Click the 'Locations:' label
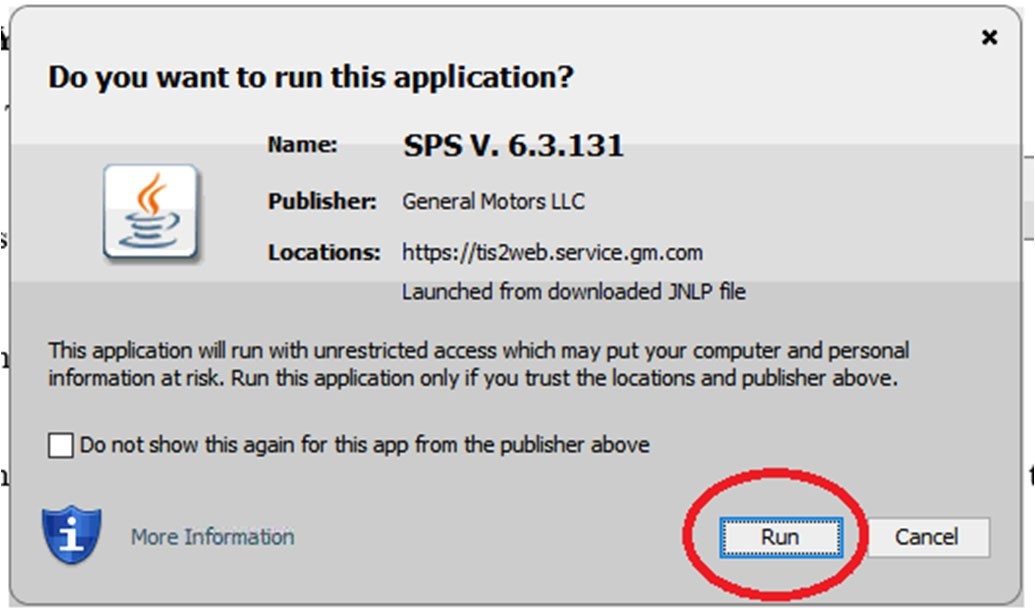The height and width of the screenshot is (608, 1035). click(x=324, y=252)
